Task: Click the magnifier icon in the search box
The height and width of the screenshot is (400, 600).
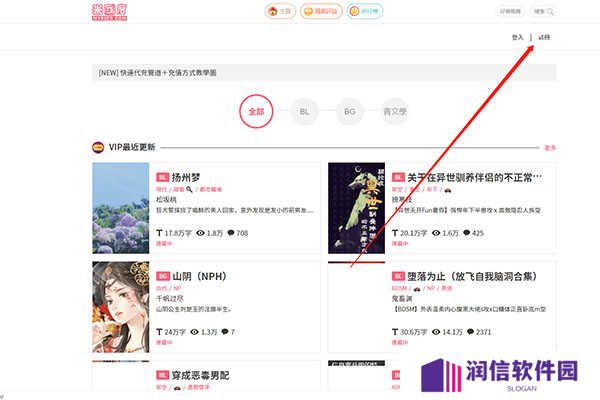Action: click(x=550, y=12)
